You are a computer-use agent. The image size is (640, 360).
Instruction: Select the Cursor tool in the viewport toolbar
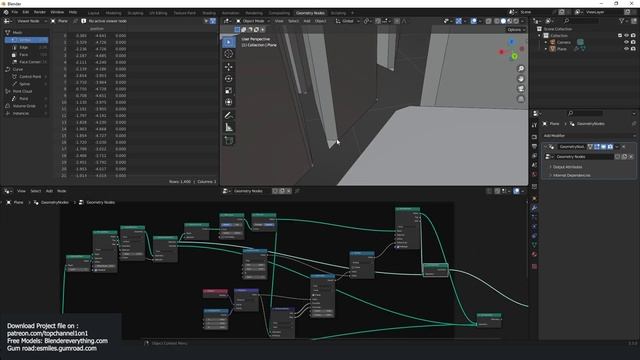coord(229,54)
